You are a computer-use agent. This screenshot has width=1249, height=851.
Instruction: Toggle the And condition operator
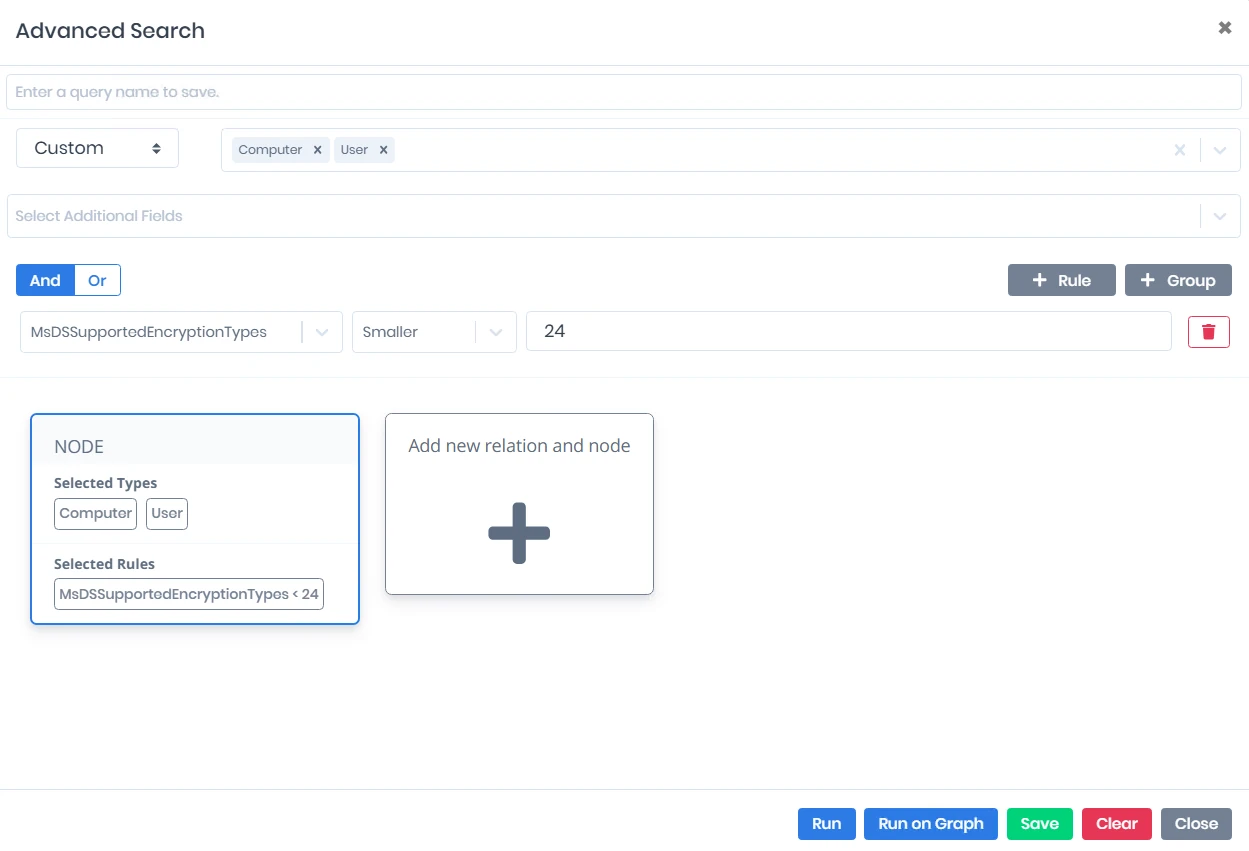point(45,280)
